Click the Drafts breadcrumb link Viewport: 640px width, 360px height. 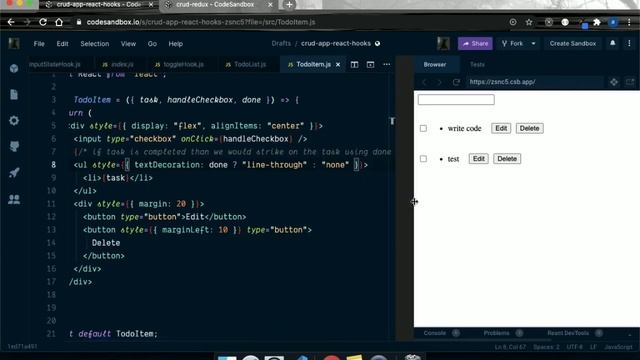point(281,43)
